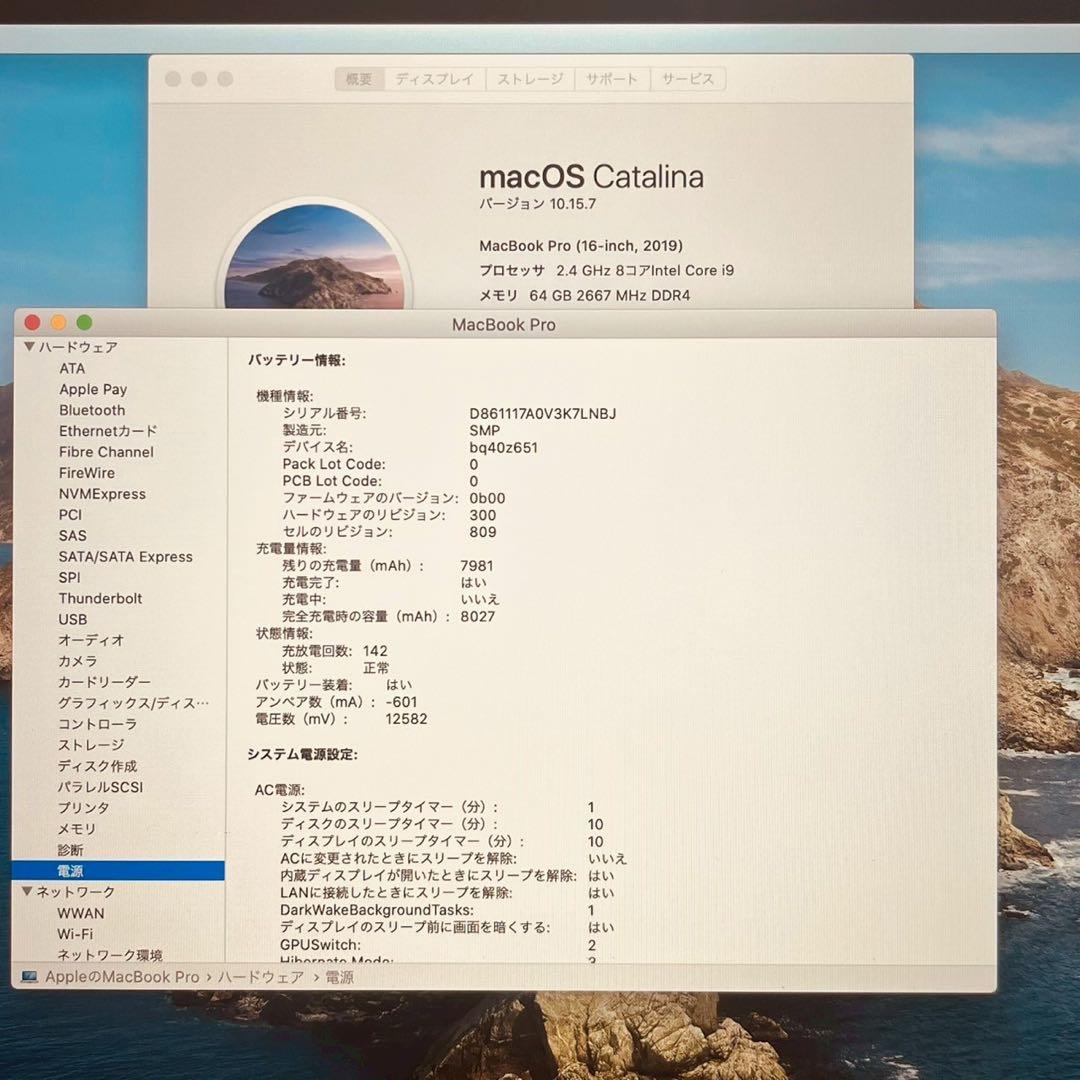Select Apple Pay in the sidebar
Screen dimensions: 1080x1080
[x=93, y=389]
